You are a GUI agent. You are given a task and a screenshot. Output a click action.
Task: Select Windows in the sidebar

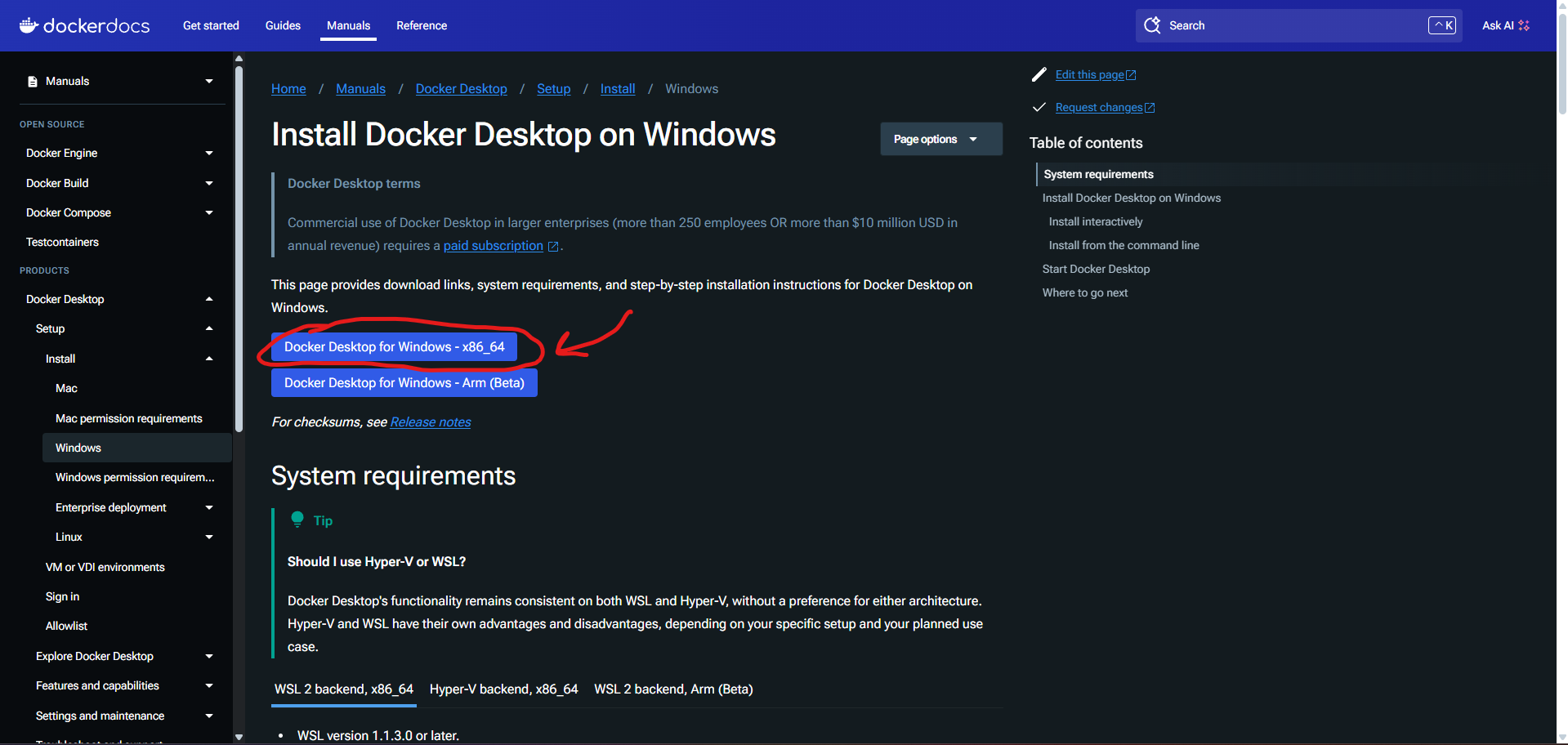(x=137, y=448)
